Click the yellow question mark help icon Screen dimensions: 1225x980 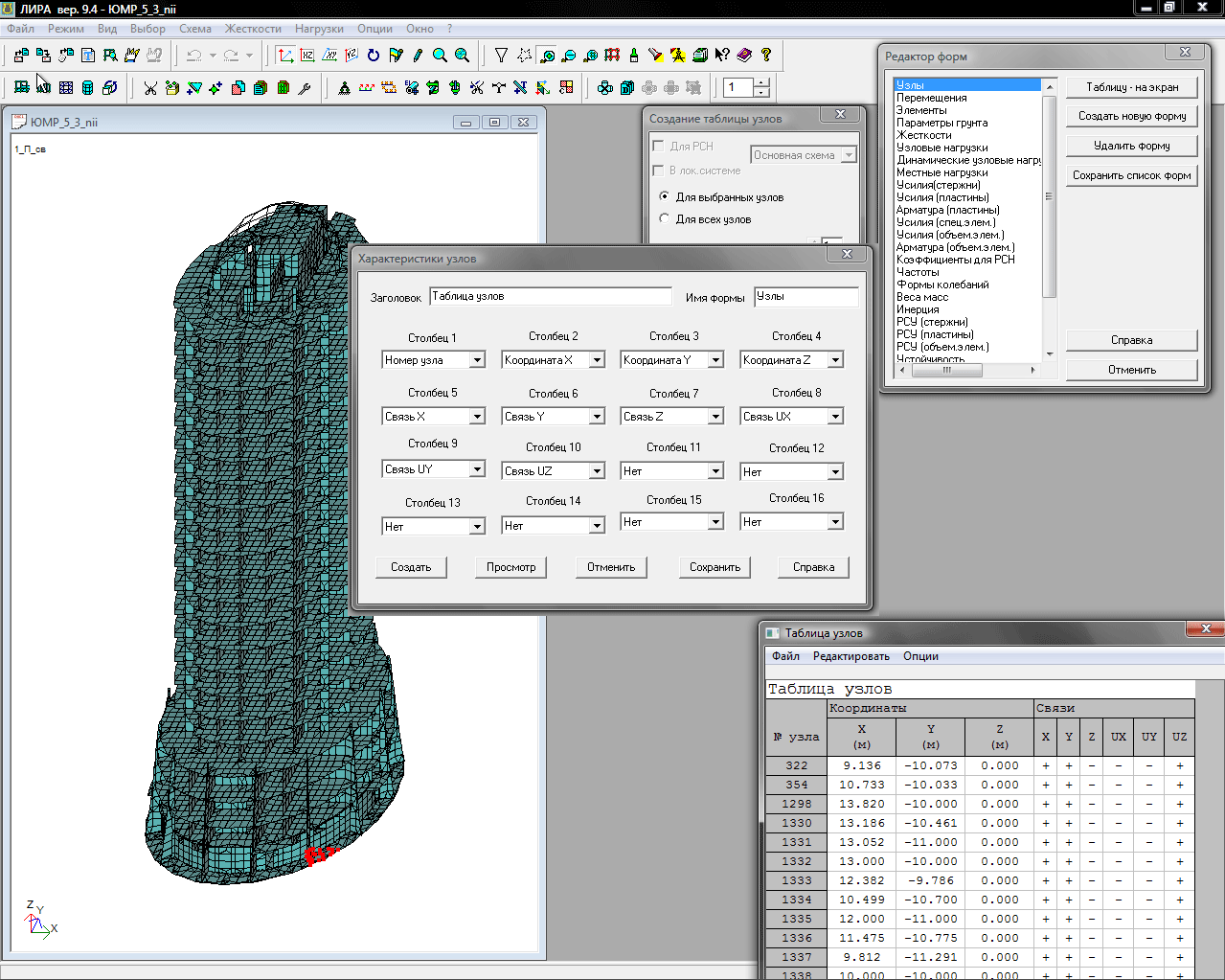(x=766, y=56)
